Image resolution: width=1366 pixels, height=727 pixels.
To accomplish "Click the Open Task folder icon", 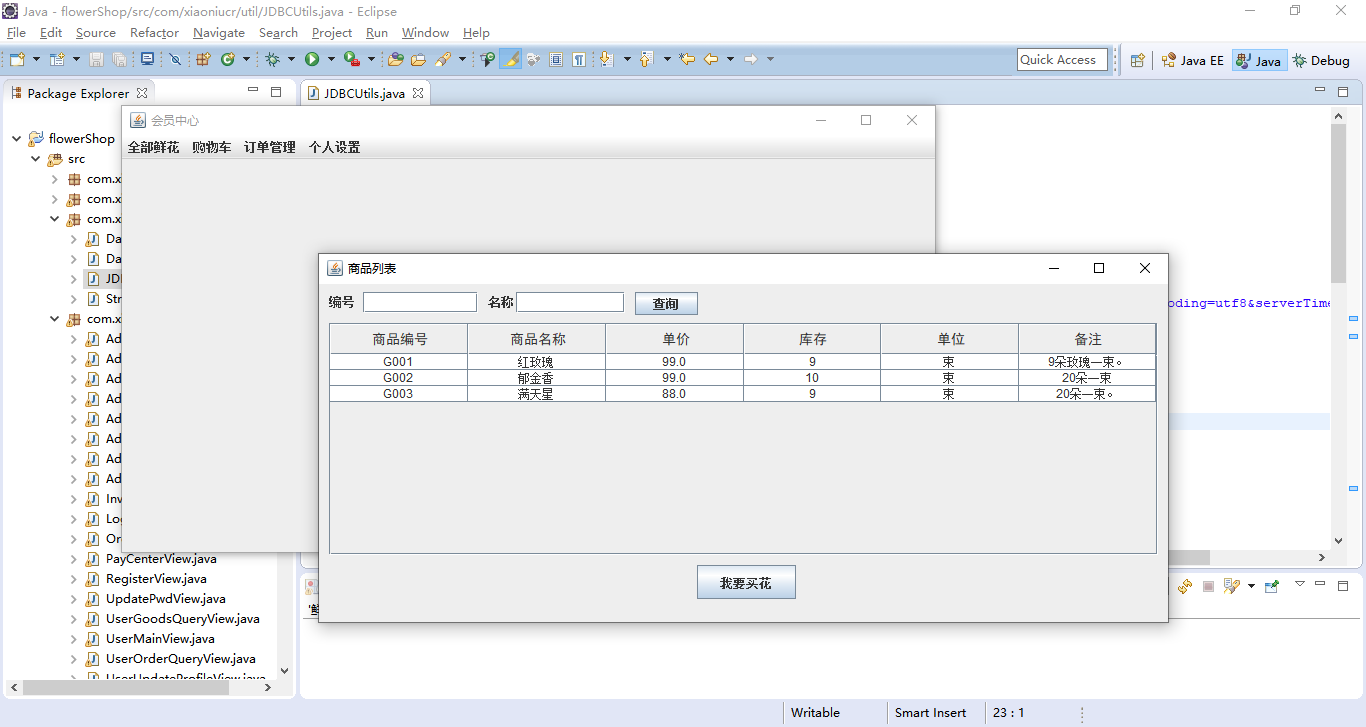I will (x=419, y=60).
